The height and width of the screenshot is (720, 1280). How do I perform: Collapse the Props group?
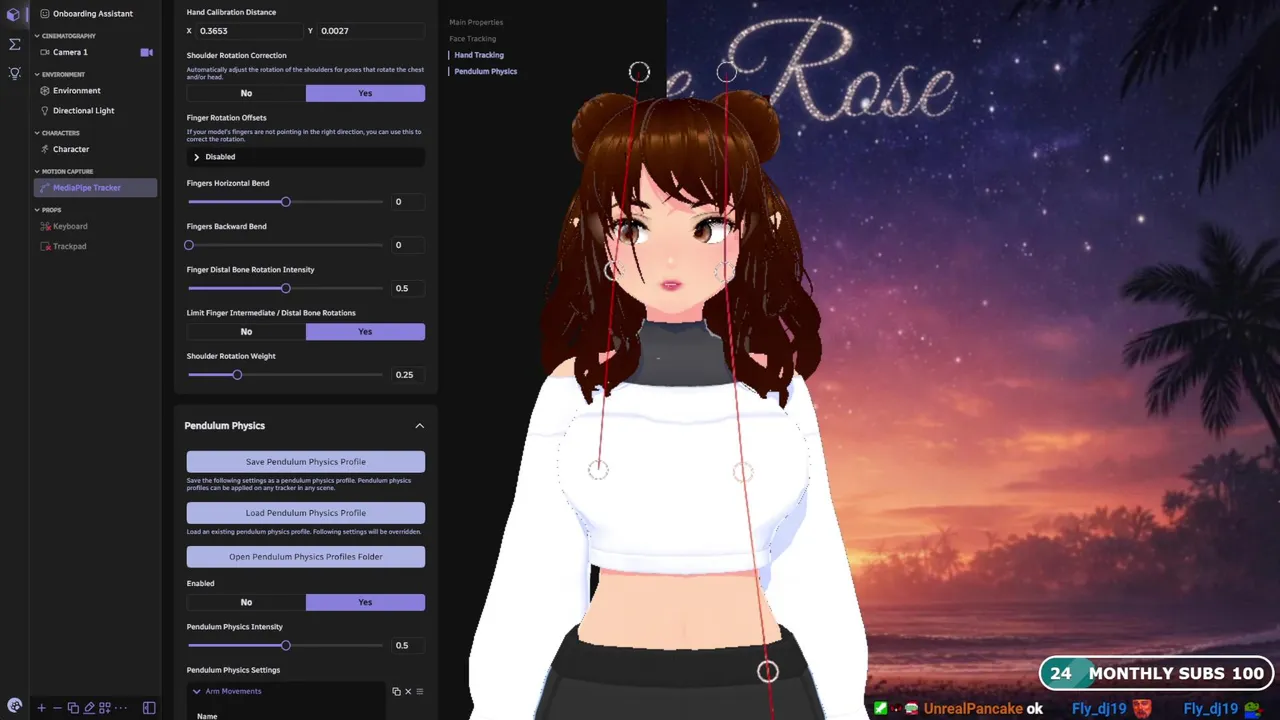point(38,210)
